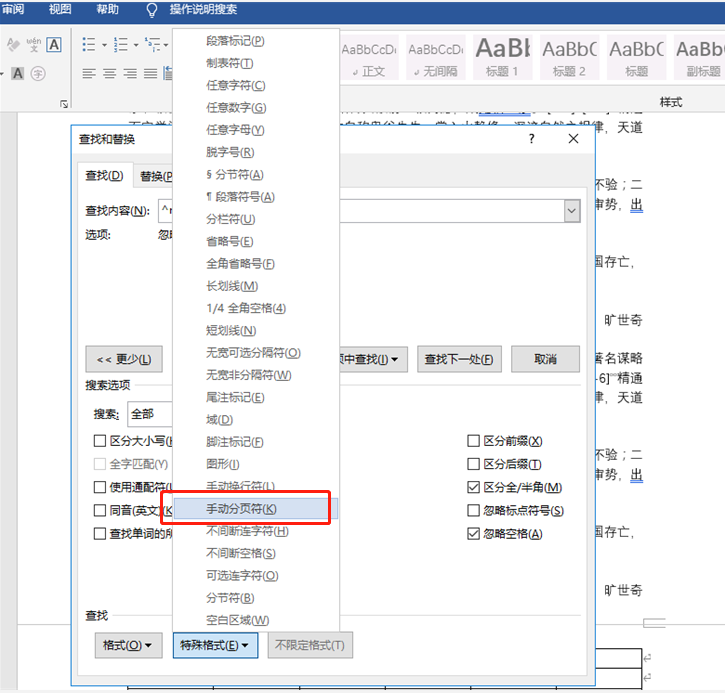Toggle the 忽略标点符号 checkbox
The image size is (725, 693).
[x=473, y=510]
